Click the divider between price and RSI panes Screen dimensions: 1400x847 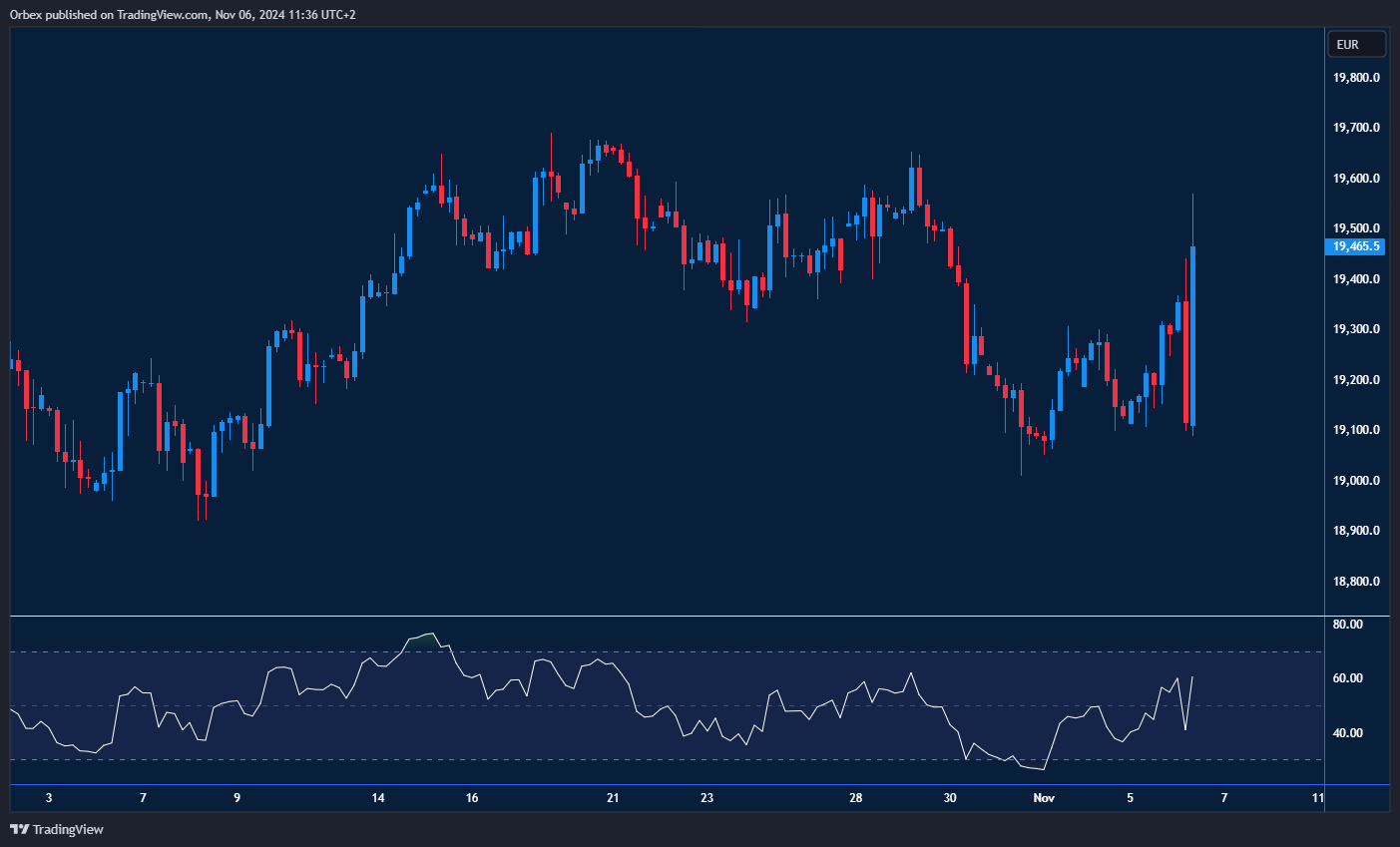(x=667, y=617)
